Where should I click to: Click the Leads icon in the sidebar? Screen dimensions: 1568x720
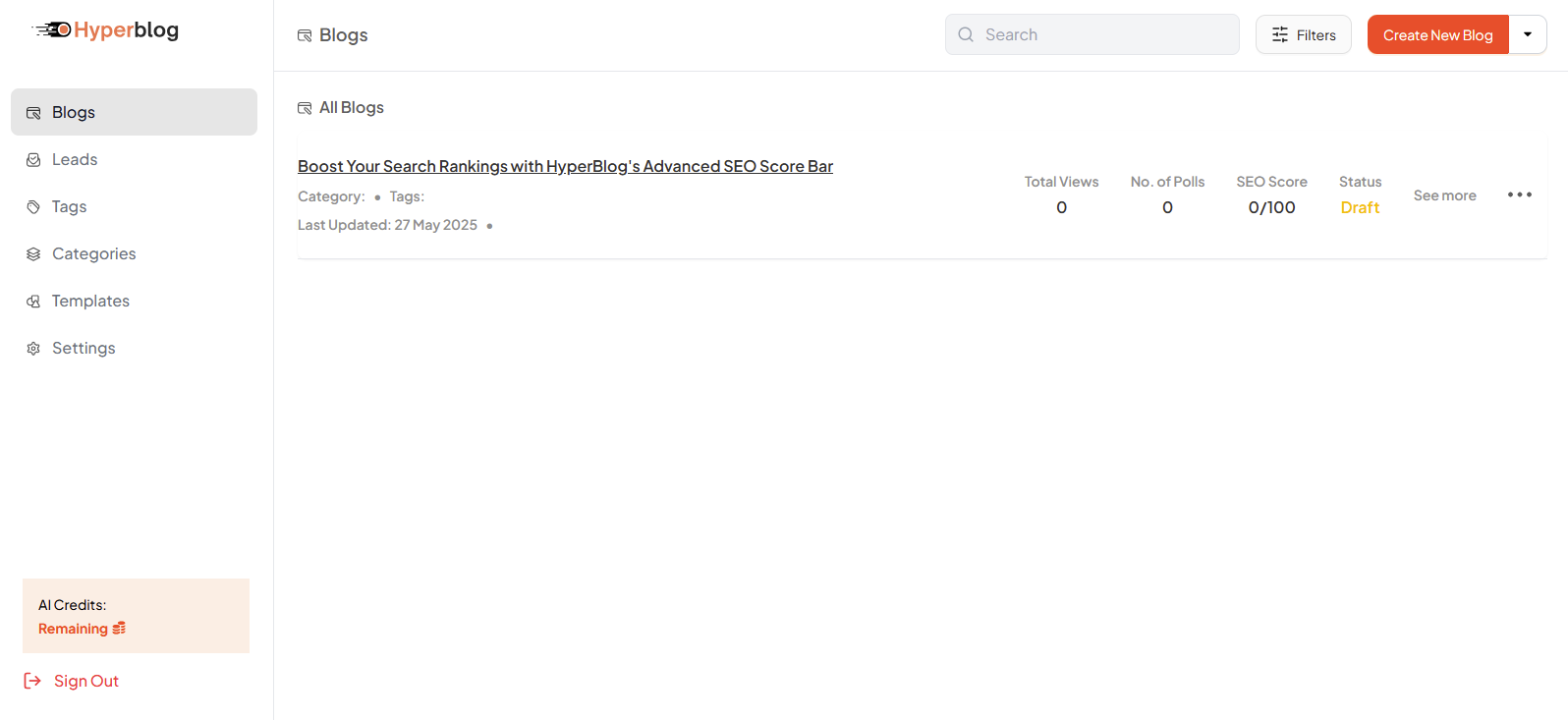[33, 160]
